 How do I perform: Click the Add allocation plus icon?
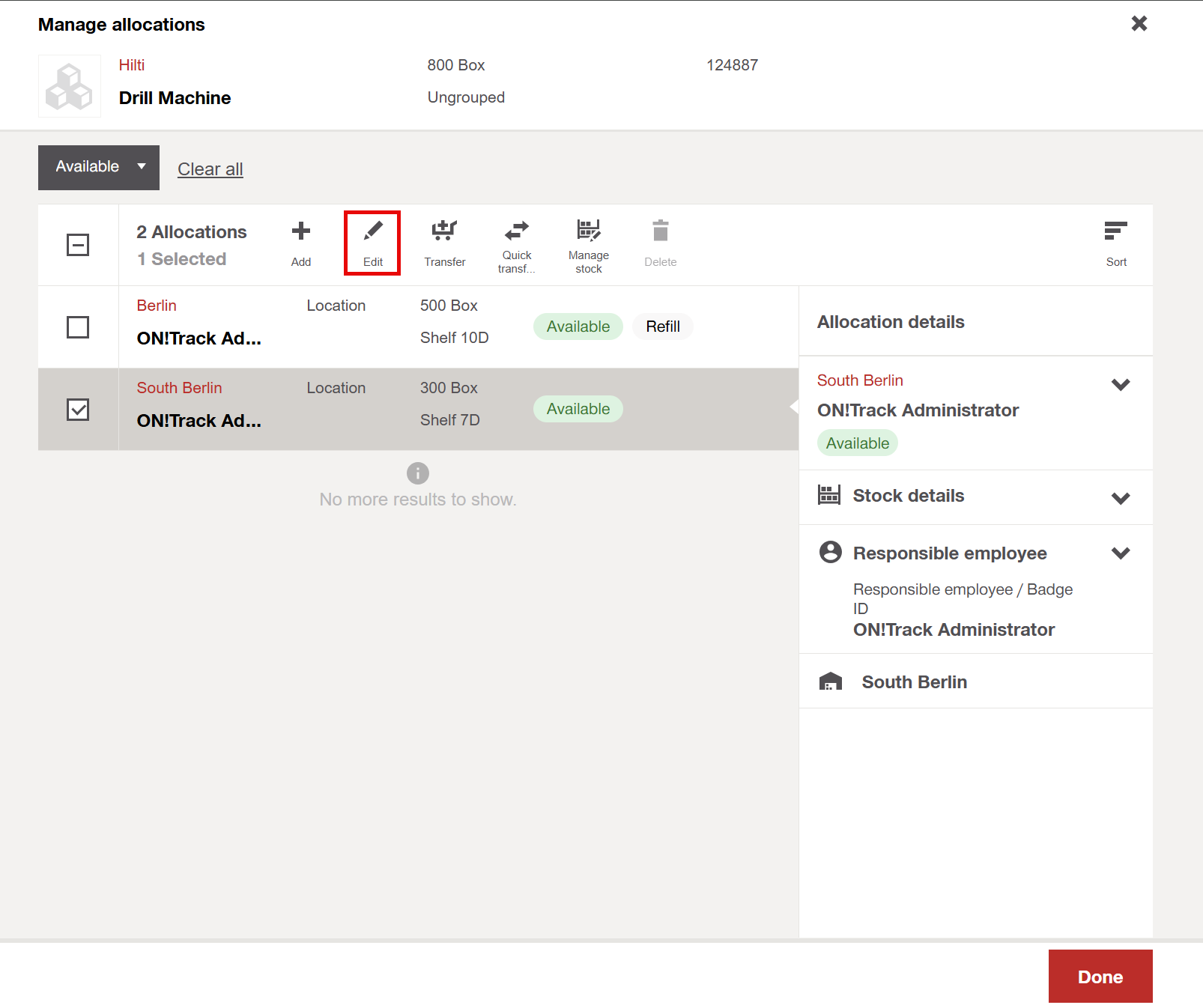[x=300, y=231]
